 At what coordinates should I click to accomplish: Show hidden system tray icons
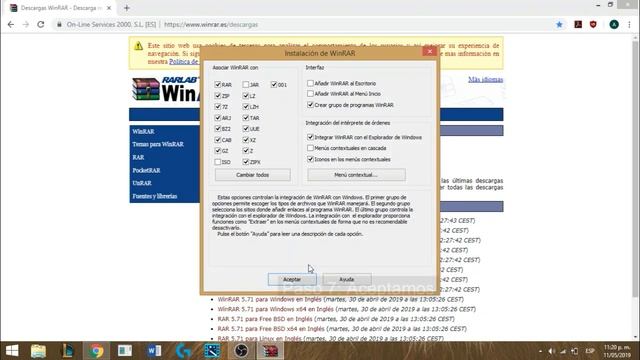pyautogui.click(x=540, y=351)
